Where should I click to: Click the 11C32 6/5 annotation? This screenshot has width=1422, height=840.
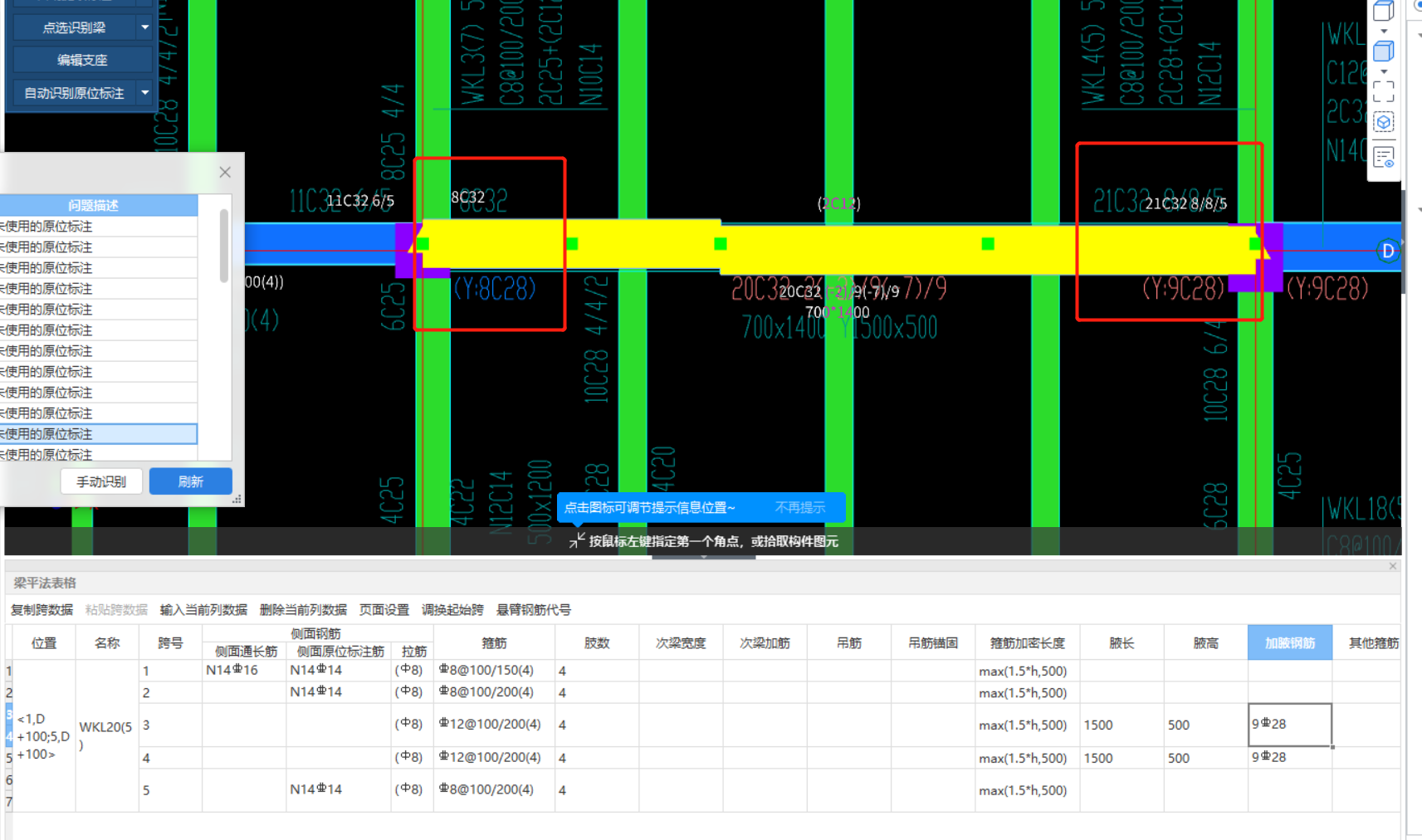tap(359, 200)
